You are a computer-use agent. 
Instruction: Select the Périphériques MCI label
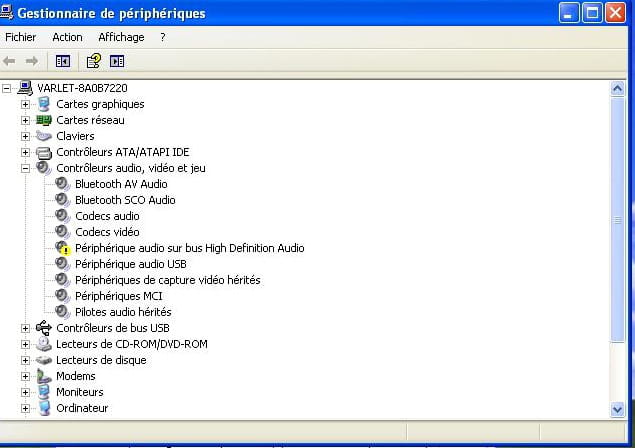point(119,296)
